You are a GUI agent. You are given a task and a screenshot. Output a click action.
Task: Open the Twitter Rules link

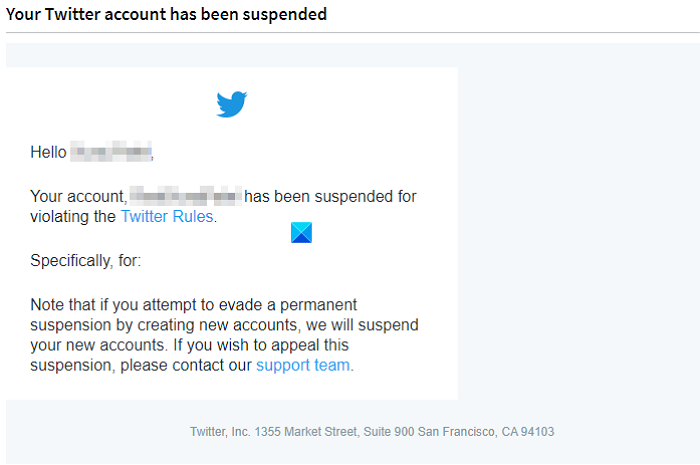(166, 216)
